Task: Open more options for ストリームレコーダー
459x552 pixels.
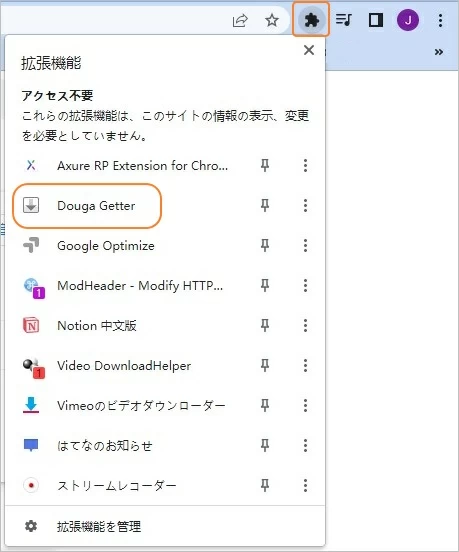Action: tap(305, 485)
